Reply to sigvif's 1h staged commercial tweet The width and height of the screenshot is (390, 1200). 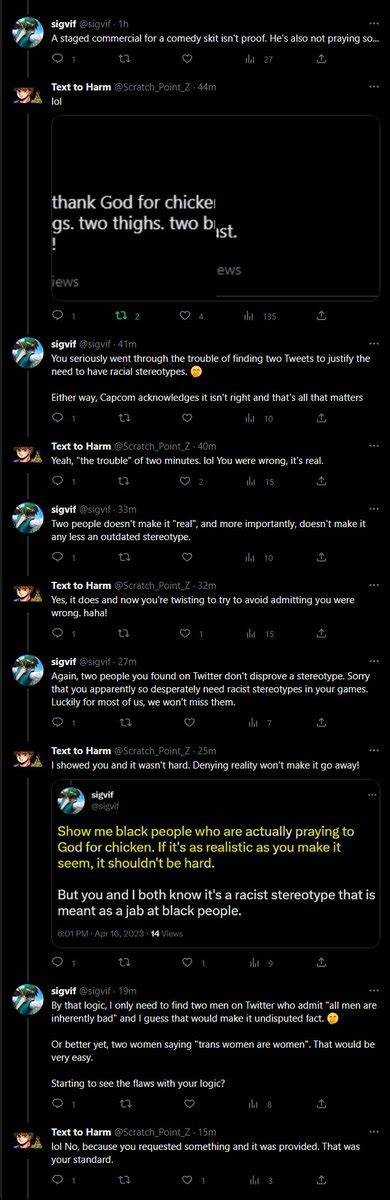57,60
